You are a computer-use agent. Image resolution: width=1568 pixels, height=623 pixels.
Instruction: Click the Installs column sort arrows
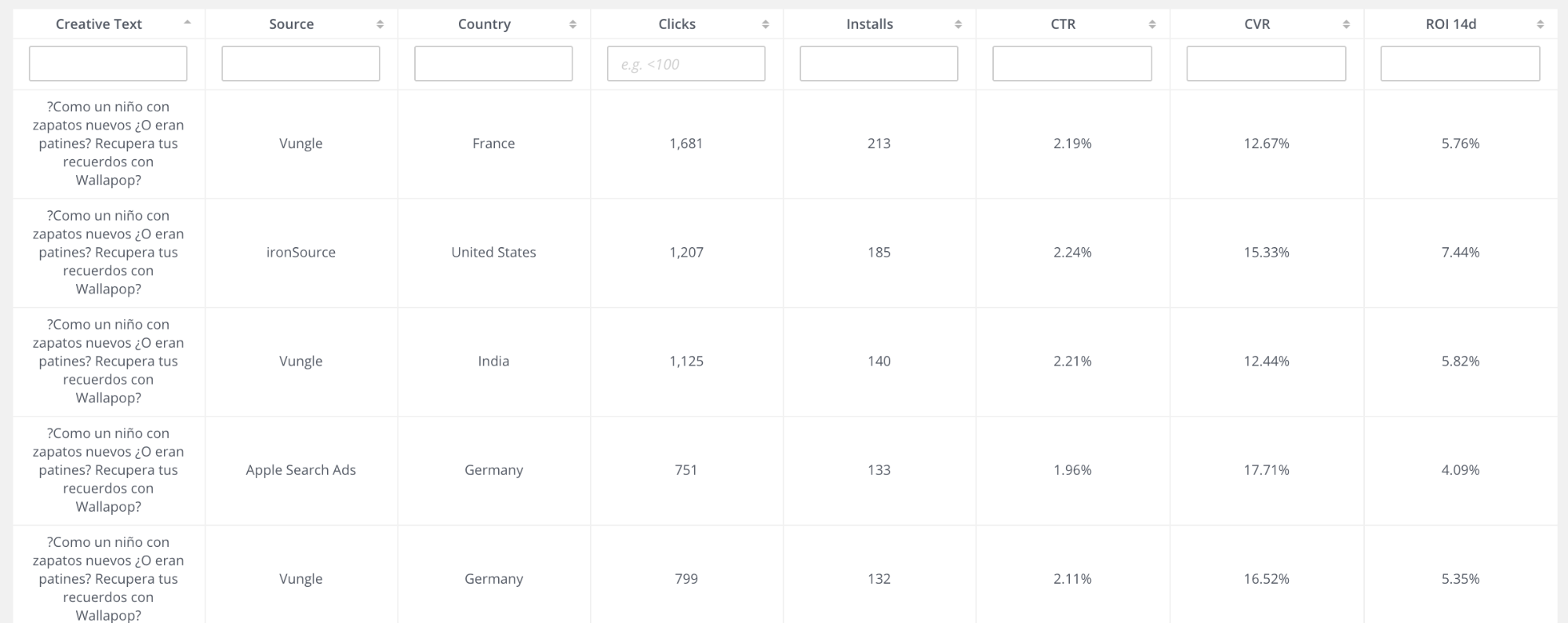[958, 24]
